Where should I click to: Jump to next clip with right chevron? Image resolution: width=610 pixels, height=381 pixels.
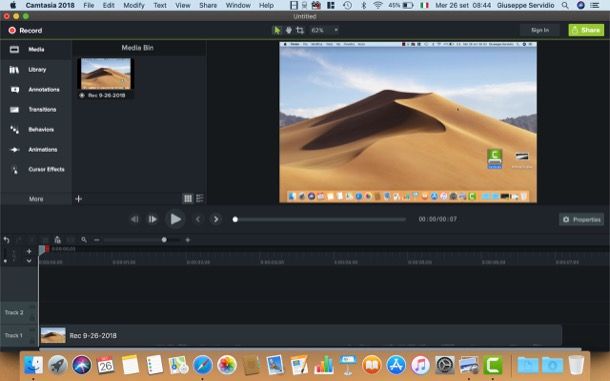(216, 219)
